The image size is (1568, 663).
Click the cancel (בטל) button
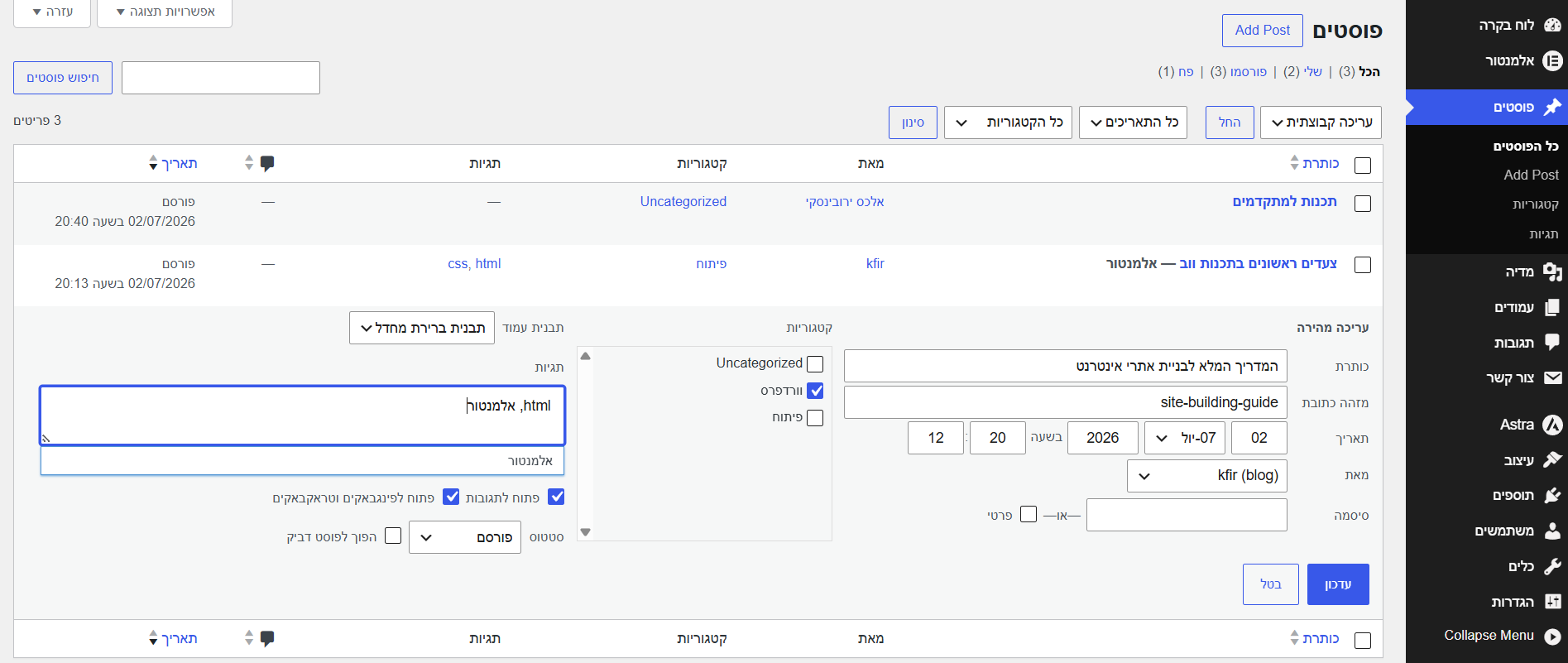point(1271,584)
